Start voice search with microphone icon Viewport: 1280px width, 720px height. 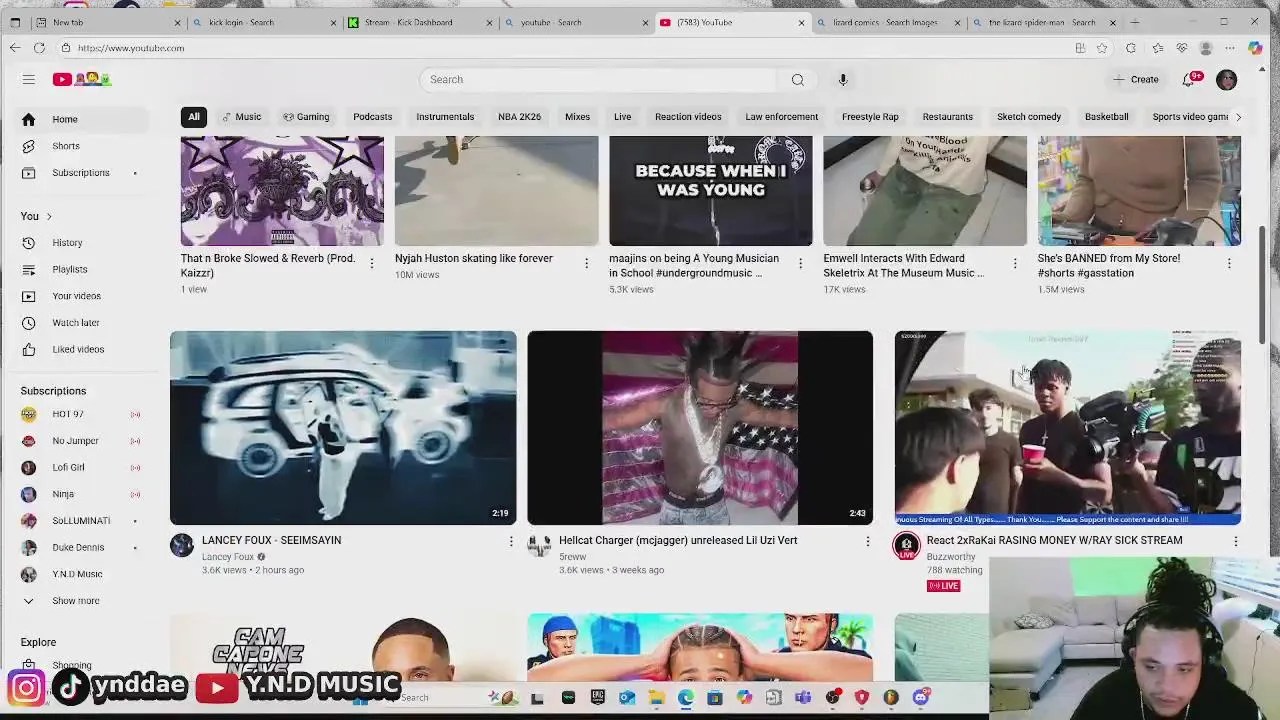(x=843, y=79)
